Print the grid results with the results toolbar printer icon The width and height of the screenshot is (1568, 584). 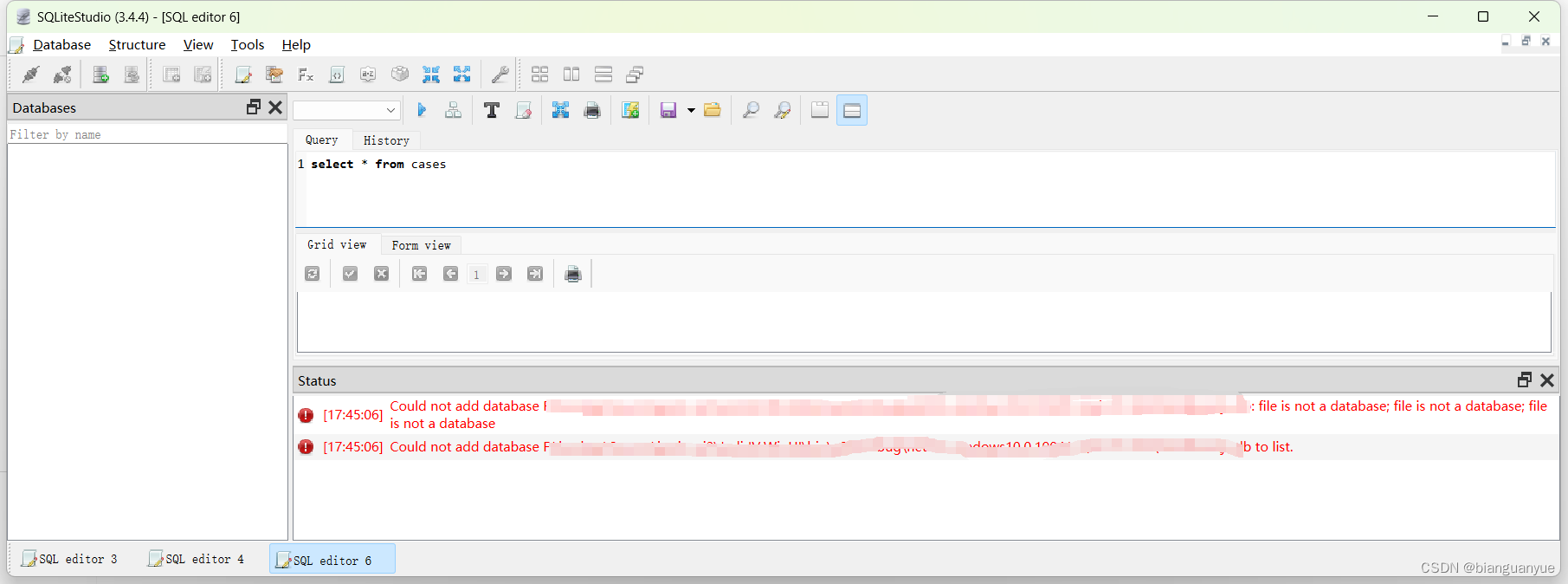coord(573,274)
